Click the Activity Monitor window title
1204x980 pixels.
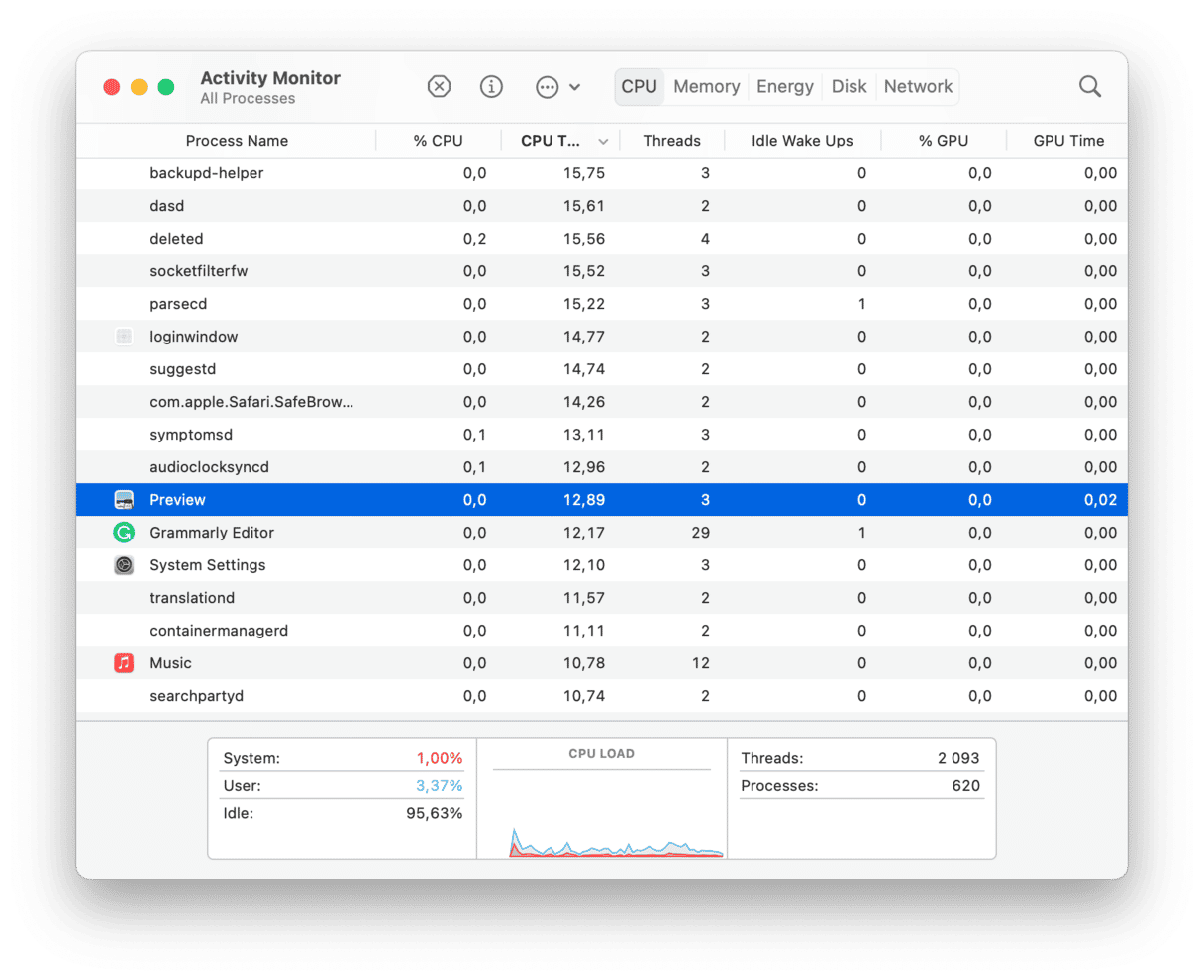(x=270, y=78)
